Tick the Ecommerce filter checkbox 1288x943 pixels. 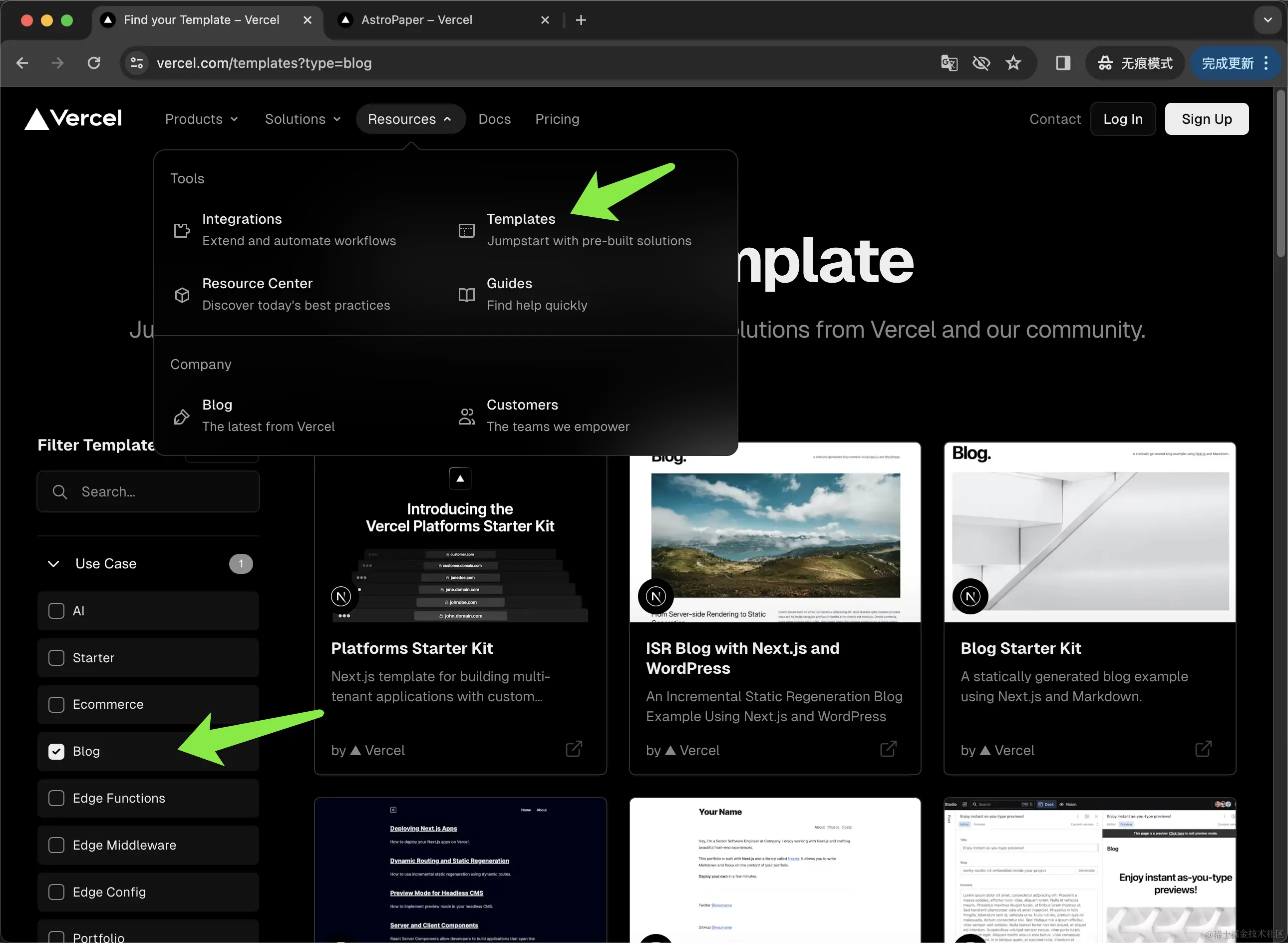pos(56,704)
